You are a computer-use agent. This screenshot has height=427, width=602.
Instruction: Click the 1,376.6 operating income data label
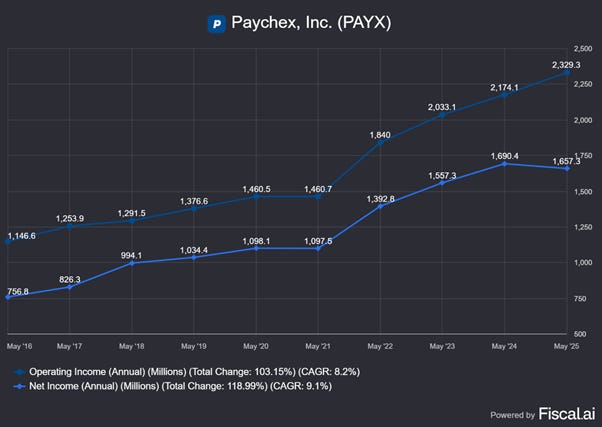click(194, 201)
